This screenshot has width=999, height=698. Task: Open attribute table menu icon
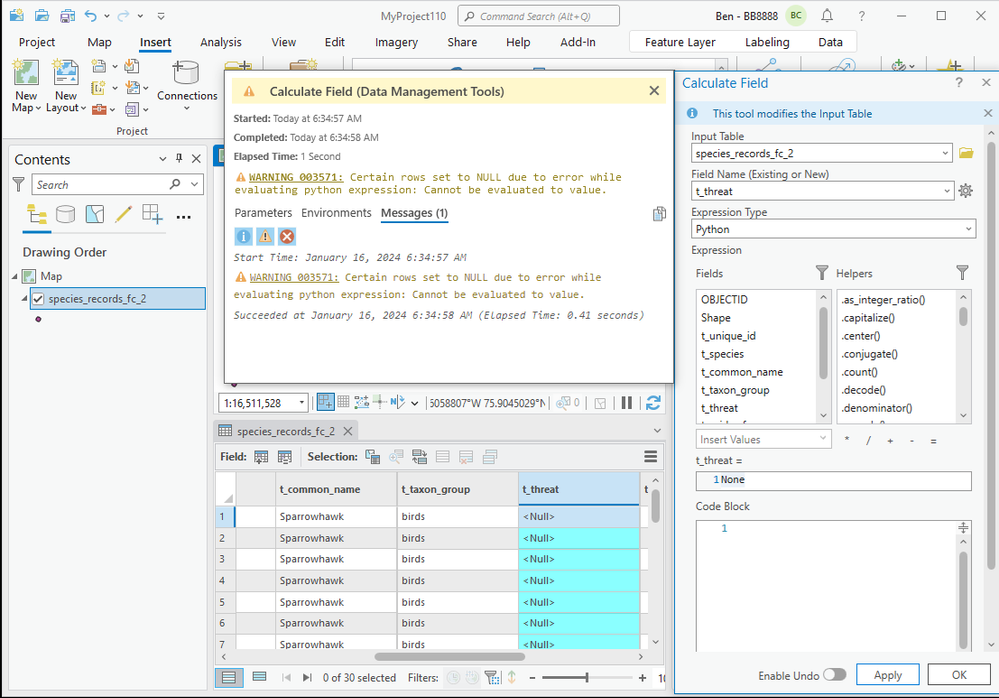pos(651,457)
